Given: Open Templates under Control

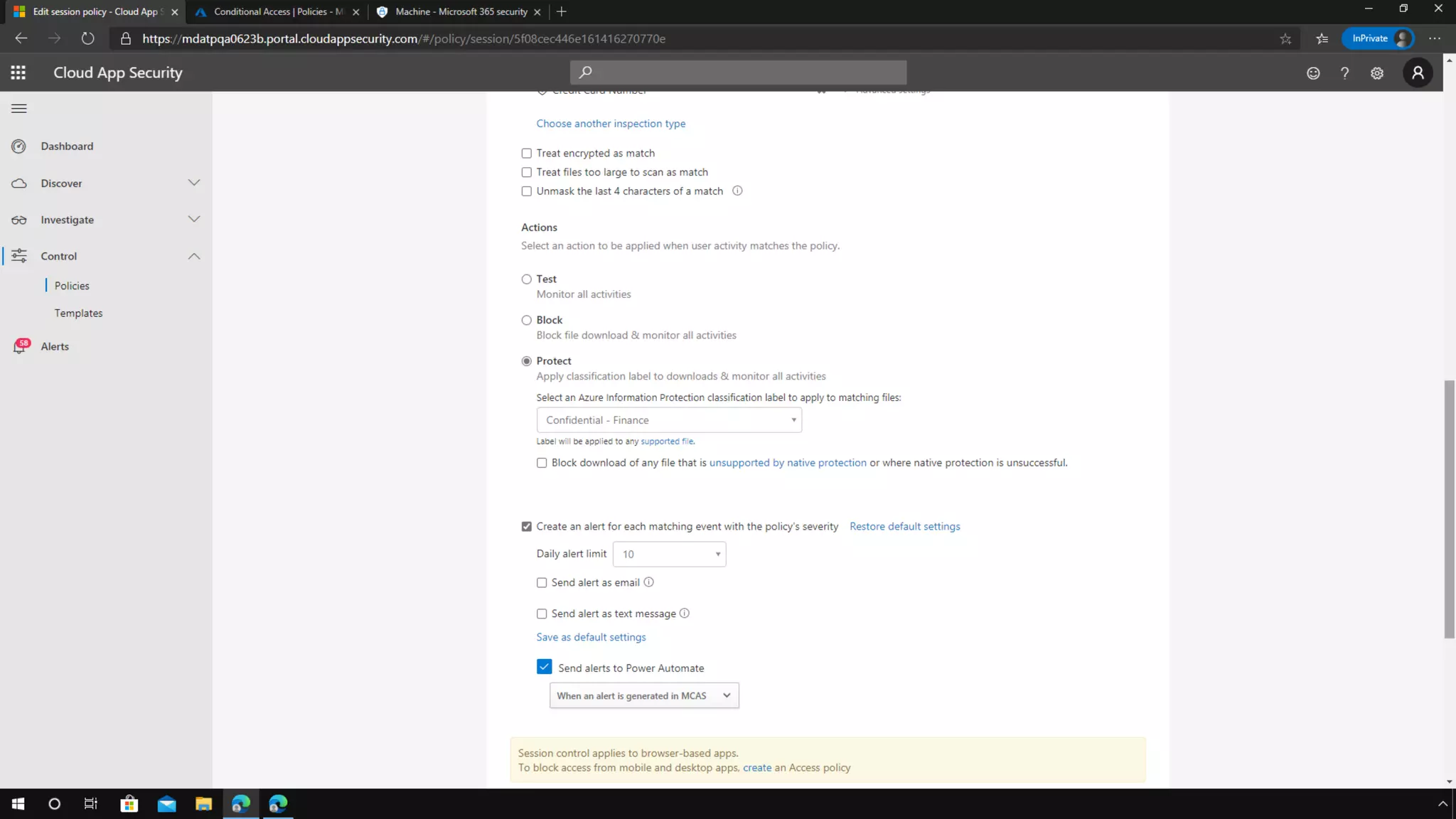Looking at the screenshot, I should [78, 314].
